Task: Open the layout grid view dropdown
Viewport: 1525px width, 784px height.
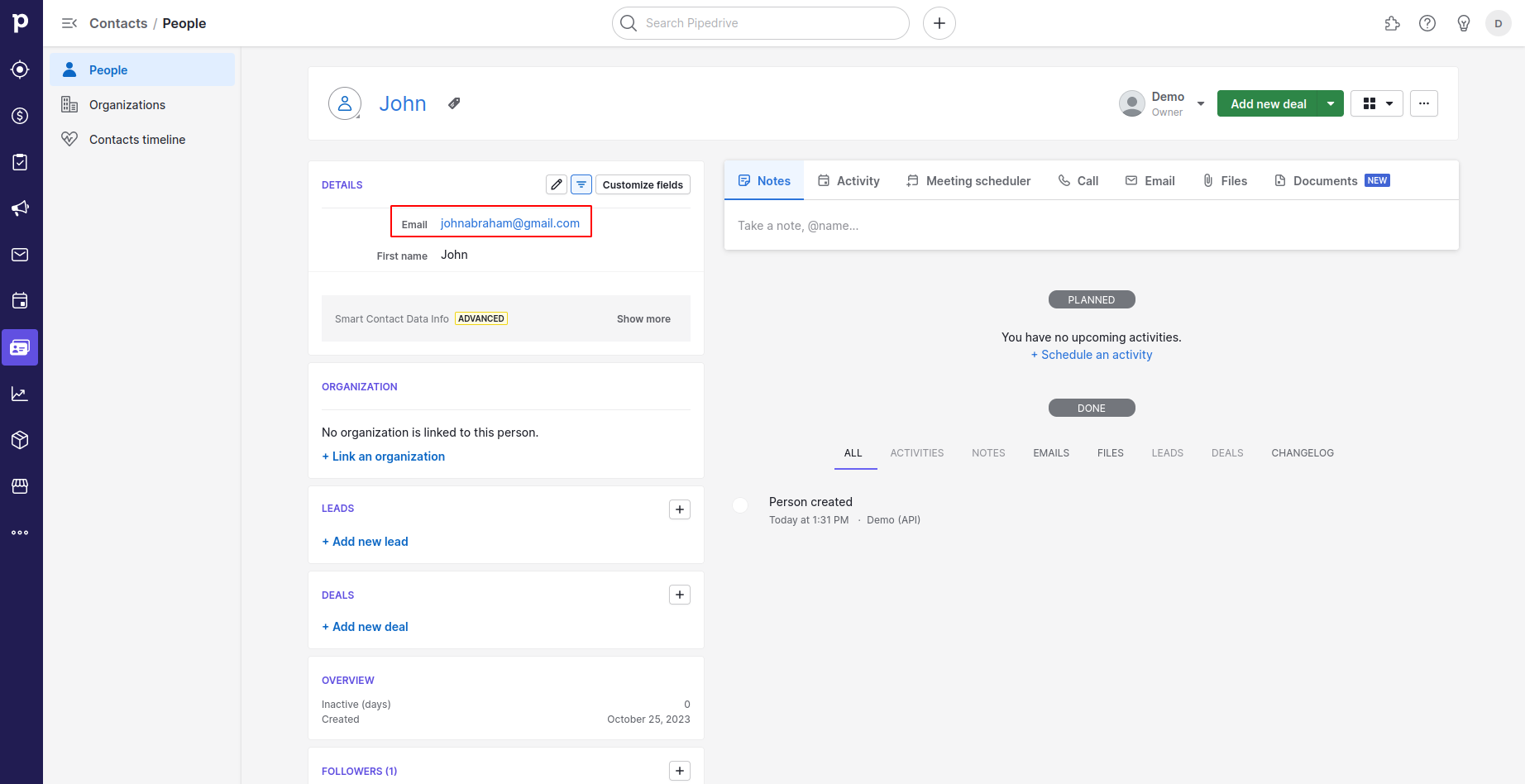Action: click(x=1376, y=103)
